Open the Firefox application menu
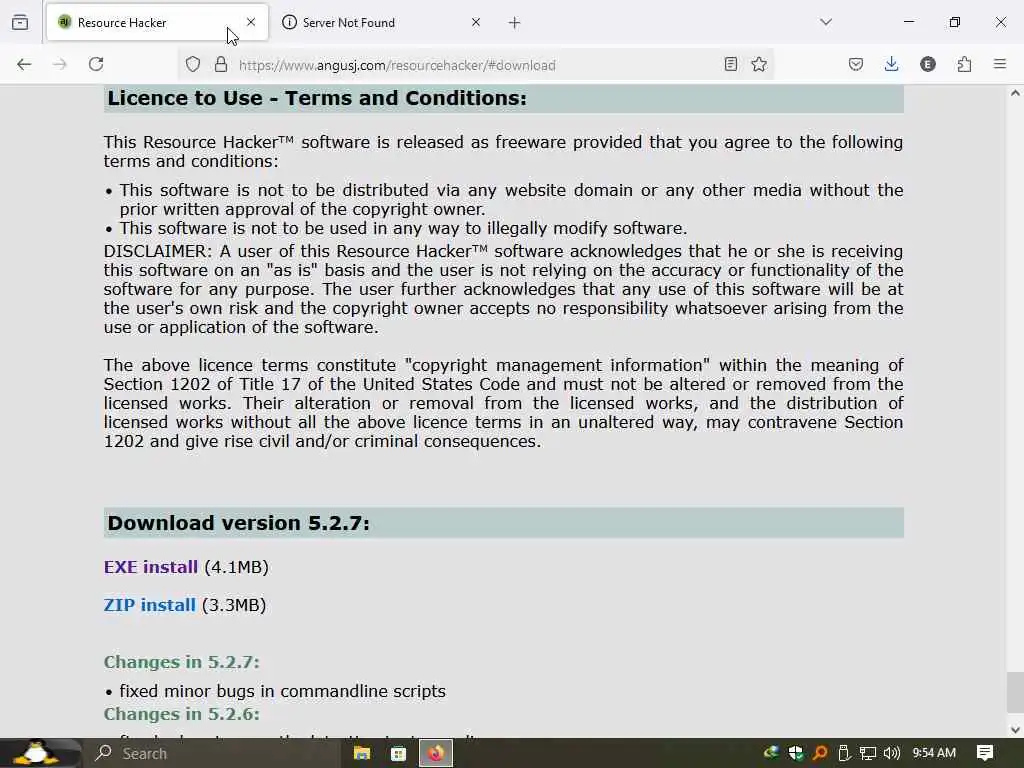 1000,64
